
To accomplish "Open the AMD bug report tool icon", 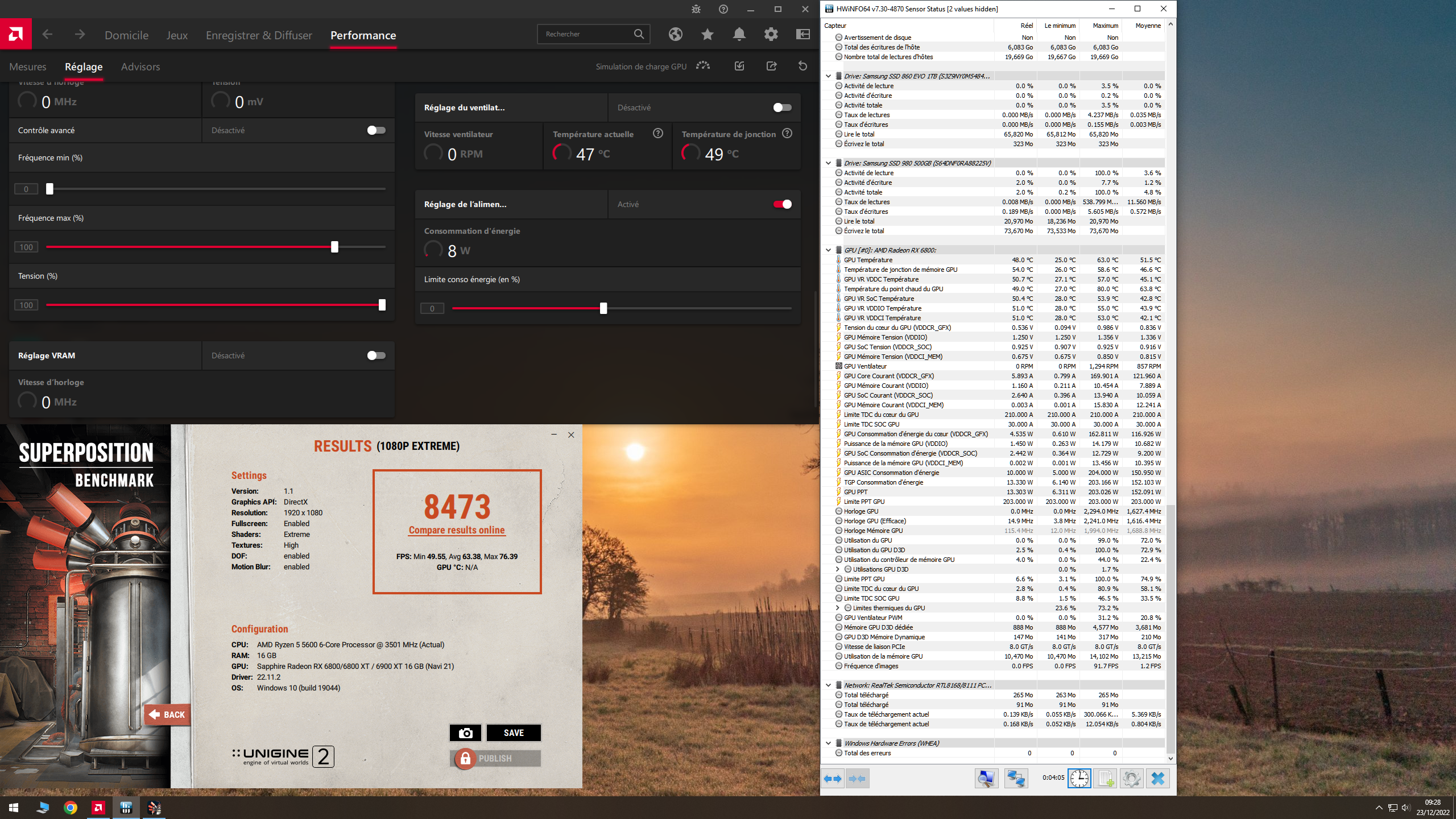I will pyautogui.click(x=696, y=9).
